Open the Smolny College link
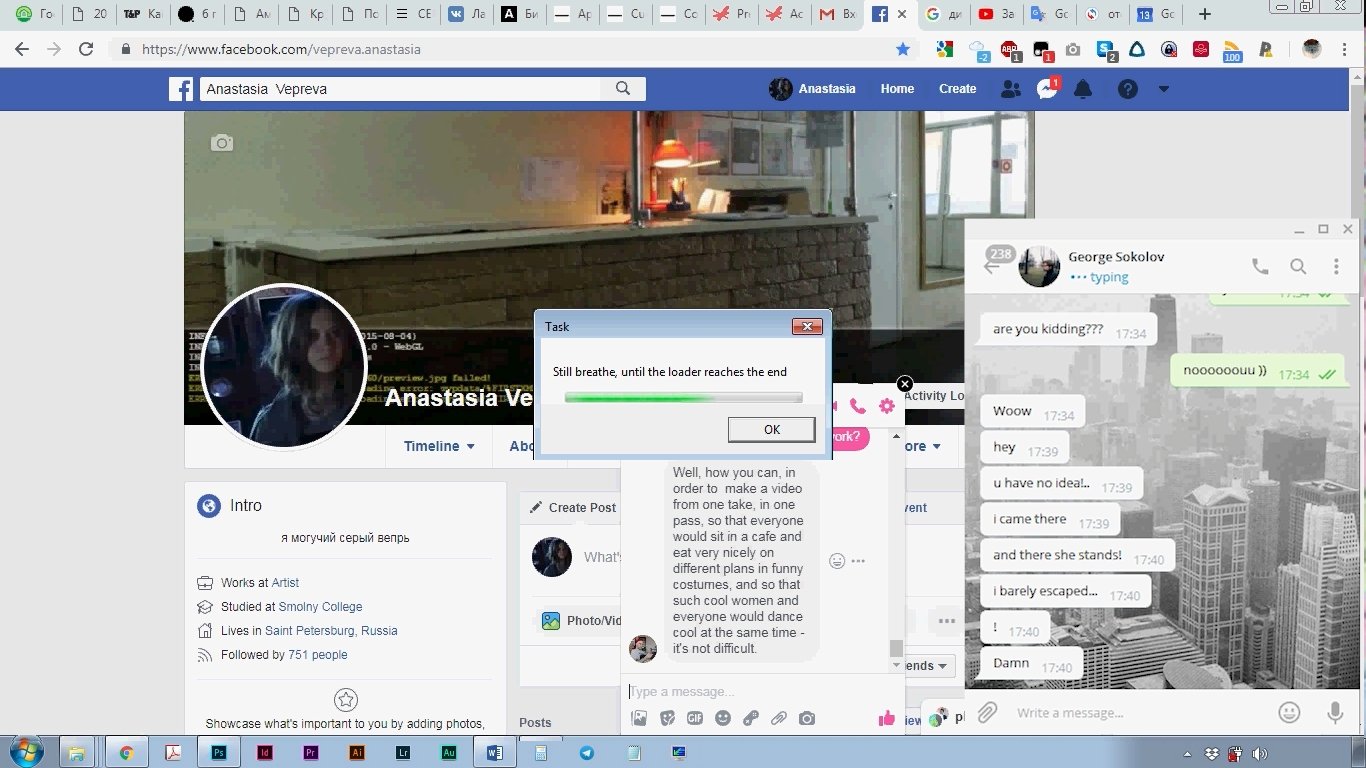 point(320,607)
